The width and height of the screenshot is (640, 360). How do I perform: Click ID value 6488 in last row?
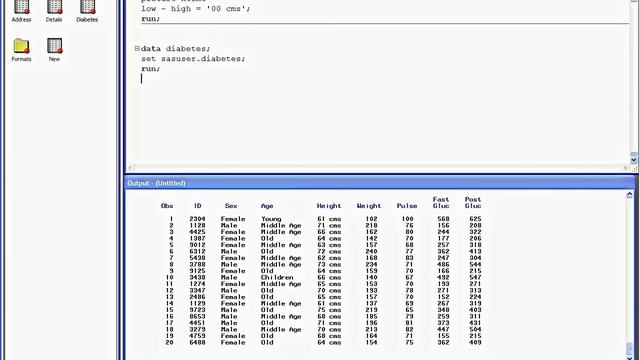click(x=197, y=342)
